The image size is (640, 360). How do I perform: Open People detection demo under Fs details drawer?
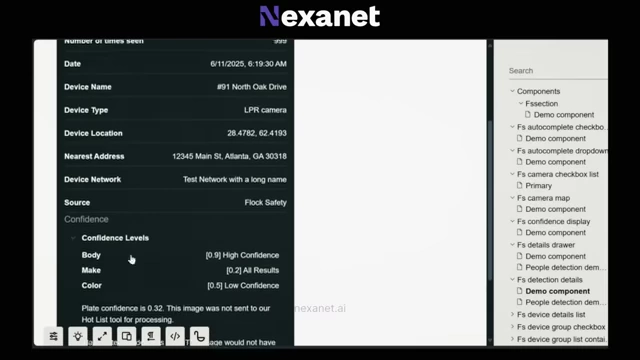[x=565, y=267]
